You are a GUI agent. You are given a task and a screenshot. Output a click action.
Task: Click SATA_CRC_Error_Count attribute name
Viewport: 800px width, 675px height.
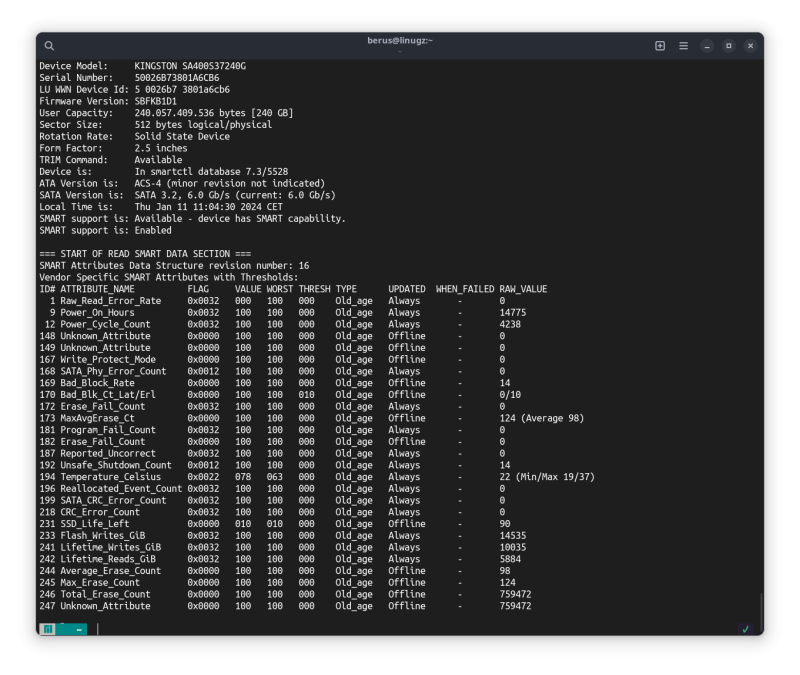click(113, 500)
